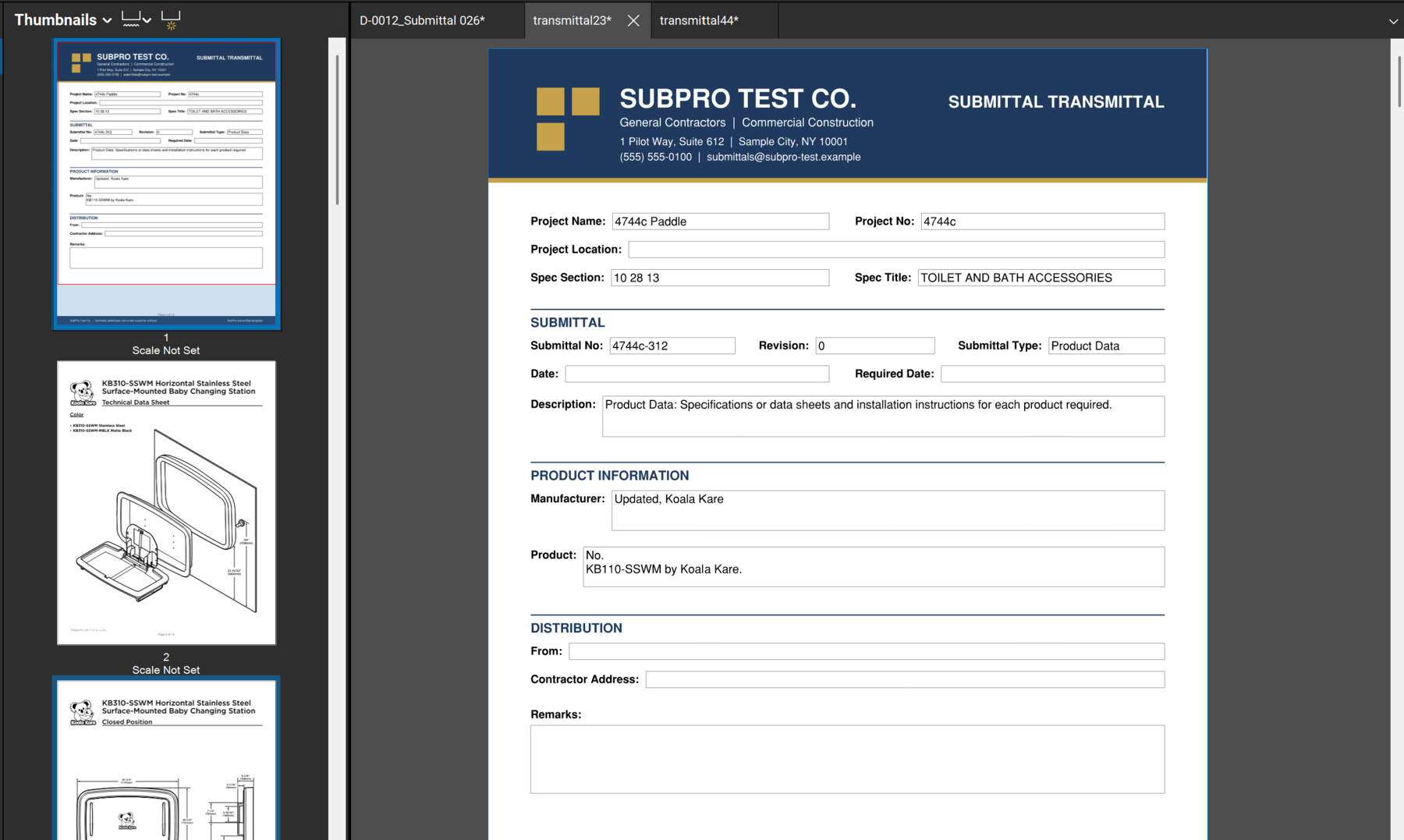Click the From field under Distribution
Viewport: 1404px width, 840px height.
(x=867, y=651)
